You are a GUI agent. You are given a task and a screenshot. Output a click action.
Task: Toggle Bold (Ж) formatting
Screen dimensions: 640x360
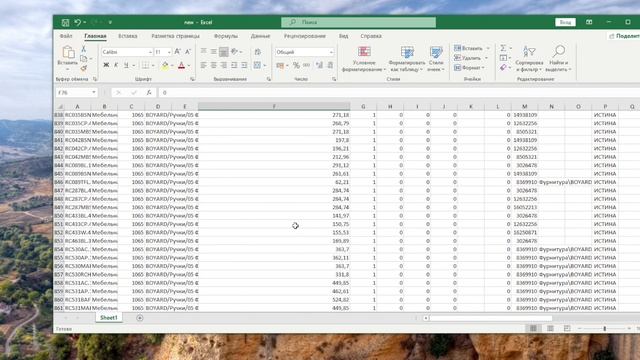pyautogui.click(x=106, y=65)
